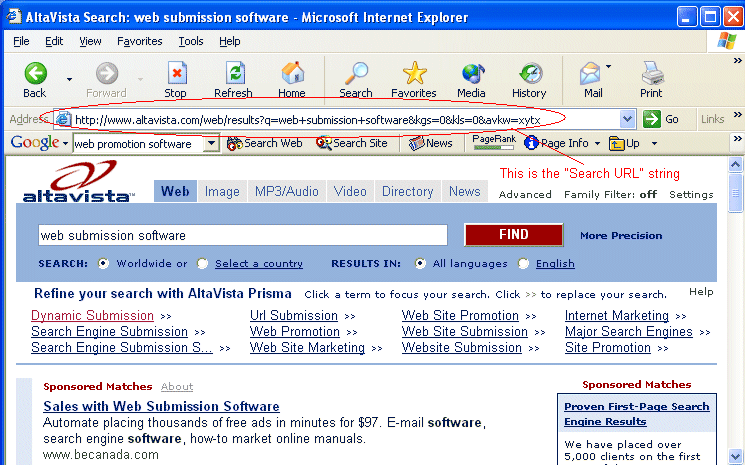
Task: Open the Edit menu
Action: pyautogui.click(x=54, y=41)
